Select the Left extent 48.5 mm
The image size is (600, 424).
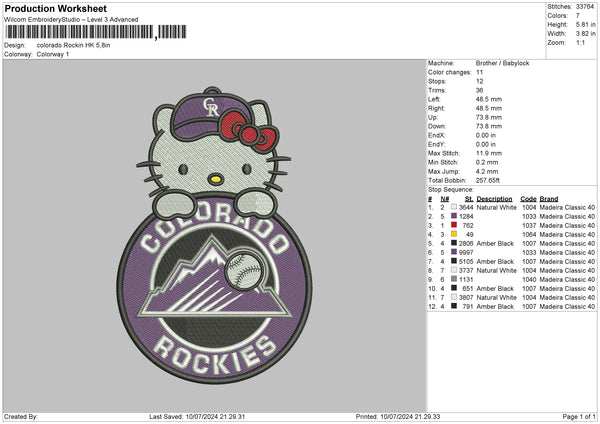[489, 99]
